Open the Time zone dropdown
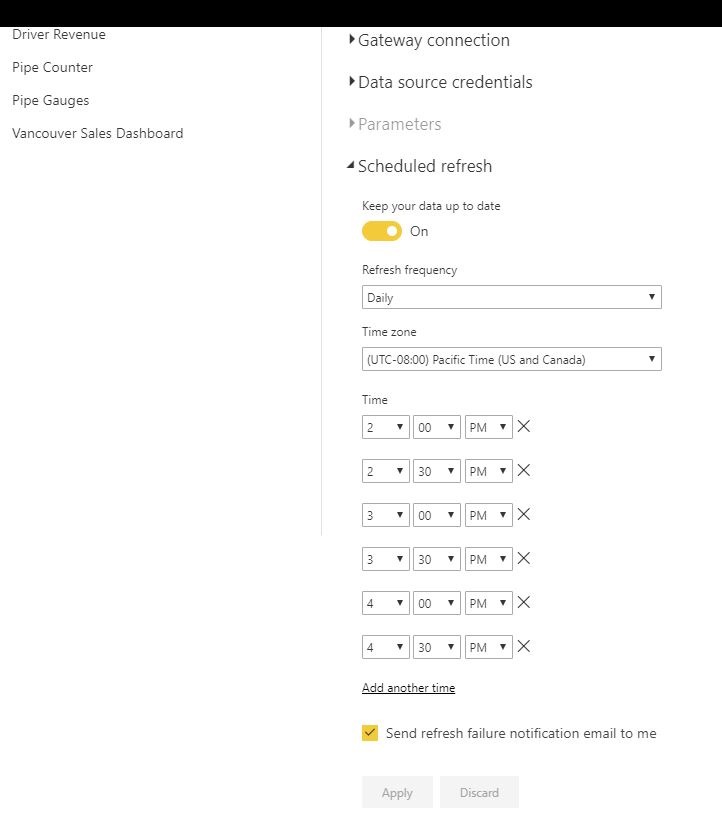Screen dimensions: 722x816 point(512,359)
